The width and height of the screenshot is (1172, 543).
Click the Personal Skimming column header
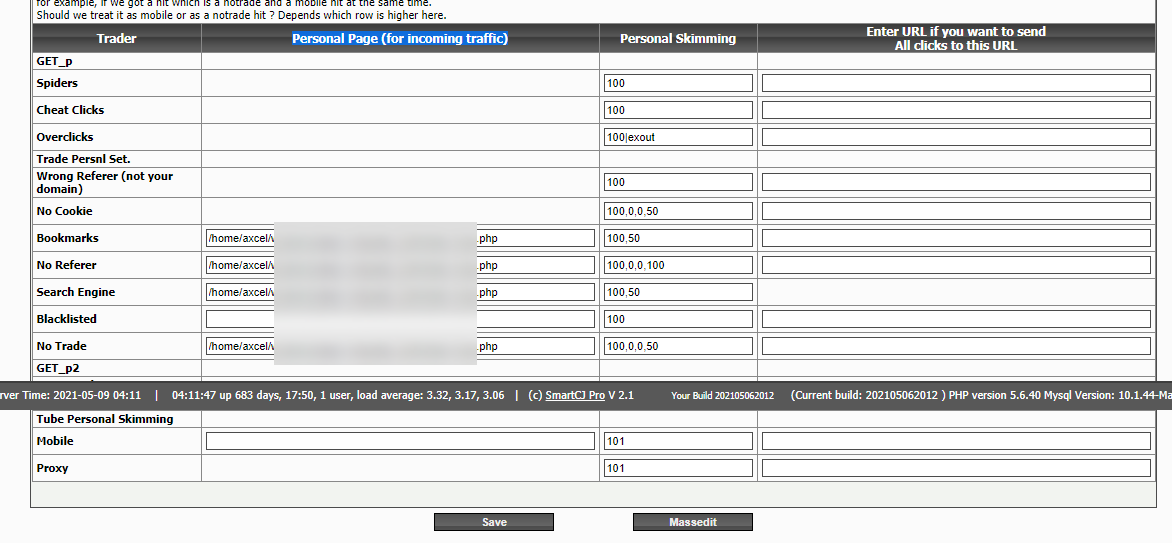(678, 38)
